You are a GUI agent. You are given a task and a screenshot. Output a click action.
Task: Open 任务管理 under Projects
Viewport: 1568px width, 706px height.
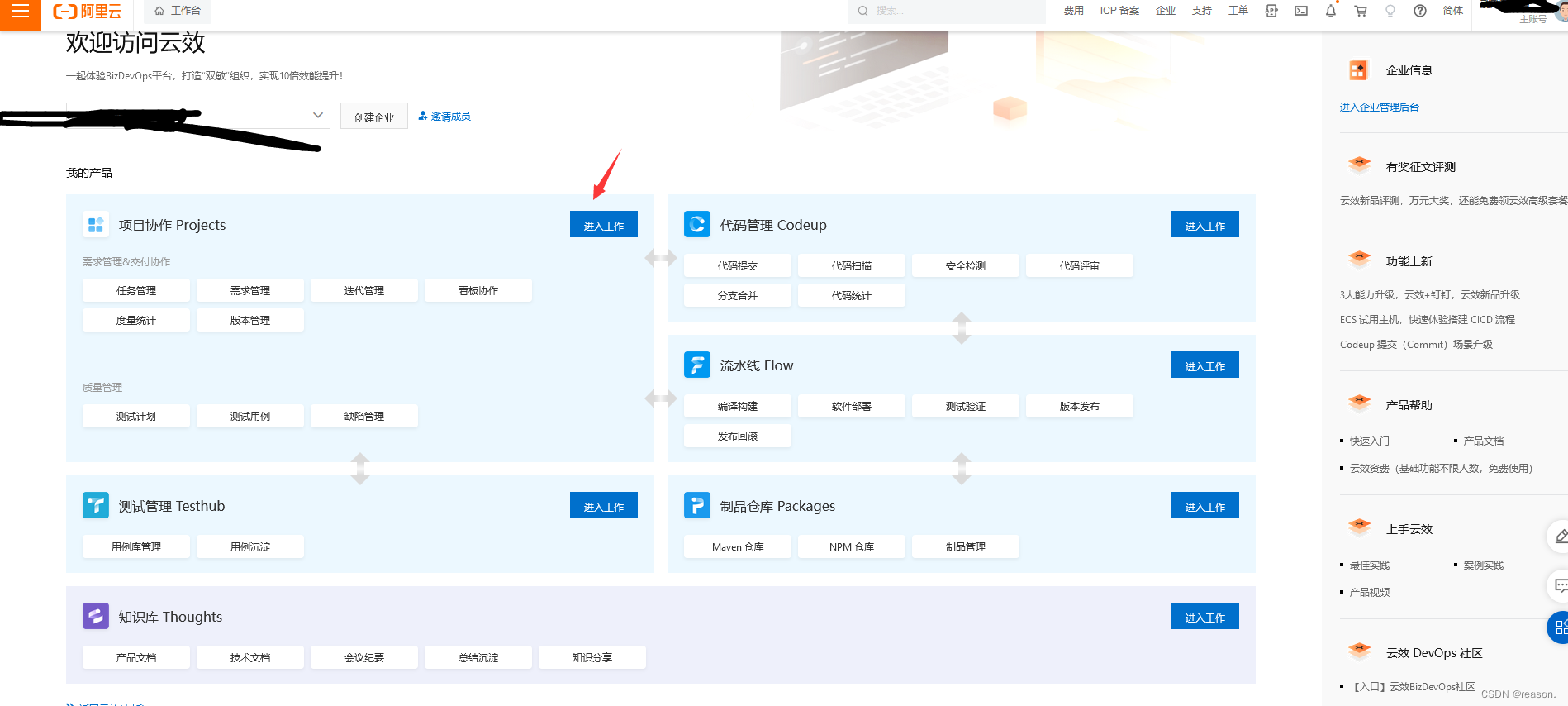pyautogui.click(x=136, y=290)
